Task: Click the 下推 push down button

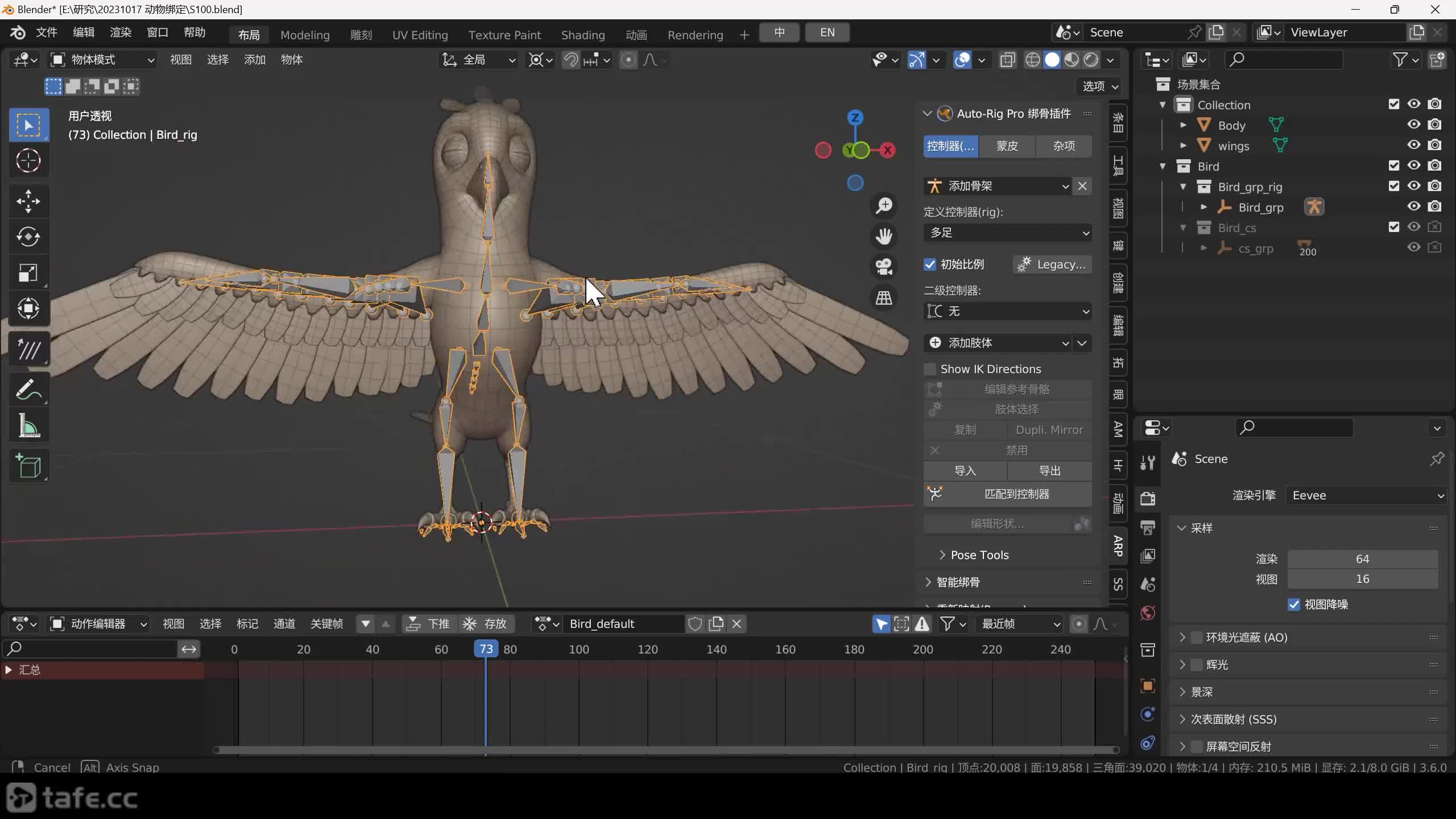Action: click(x=431, y=624)
